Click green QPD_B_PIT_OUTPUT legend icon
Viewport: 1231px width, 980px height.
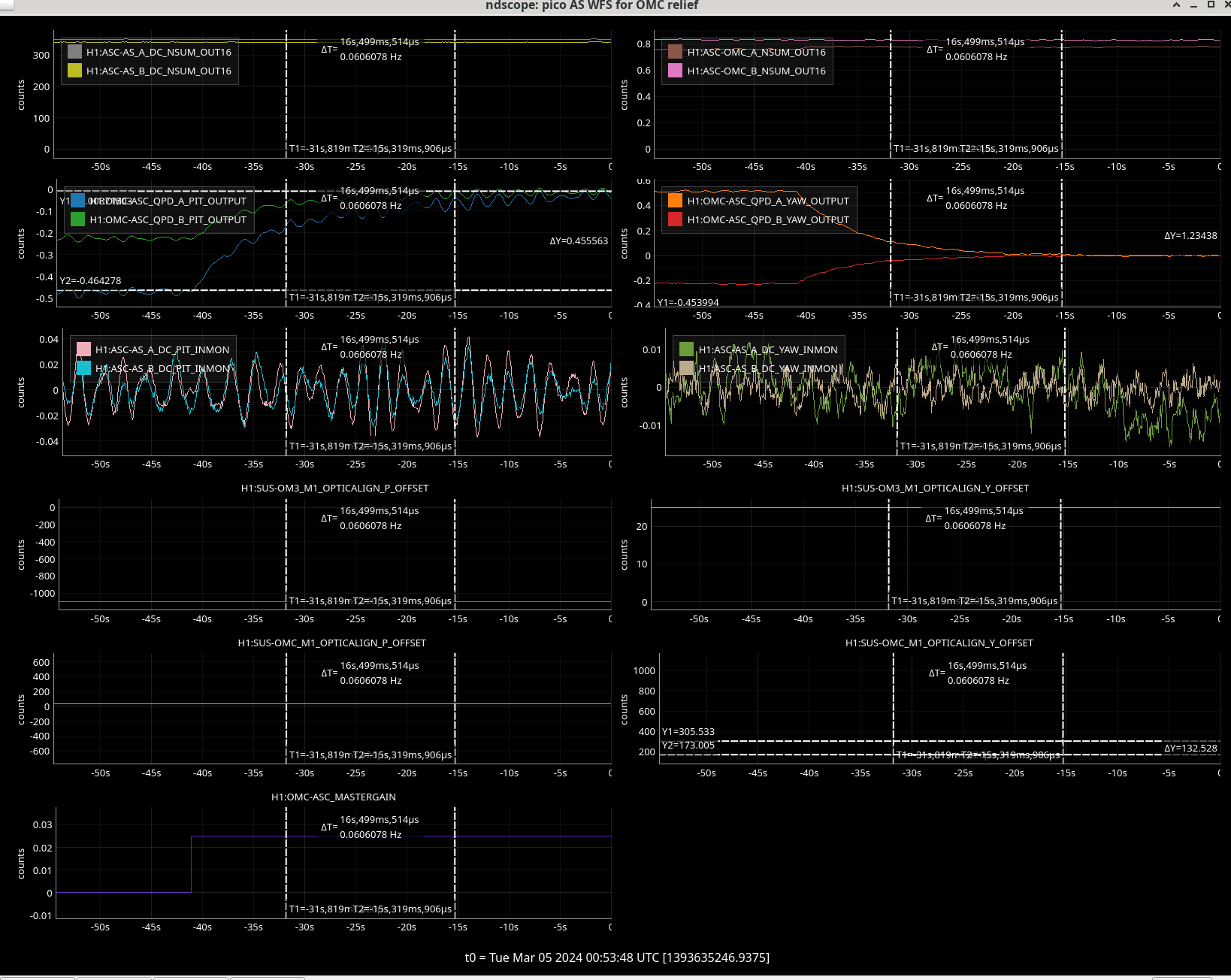pos(77,219)
